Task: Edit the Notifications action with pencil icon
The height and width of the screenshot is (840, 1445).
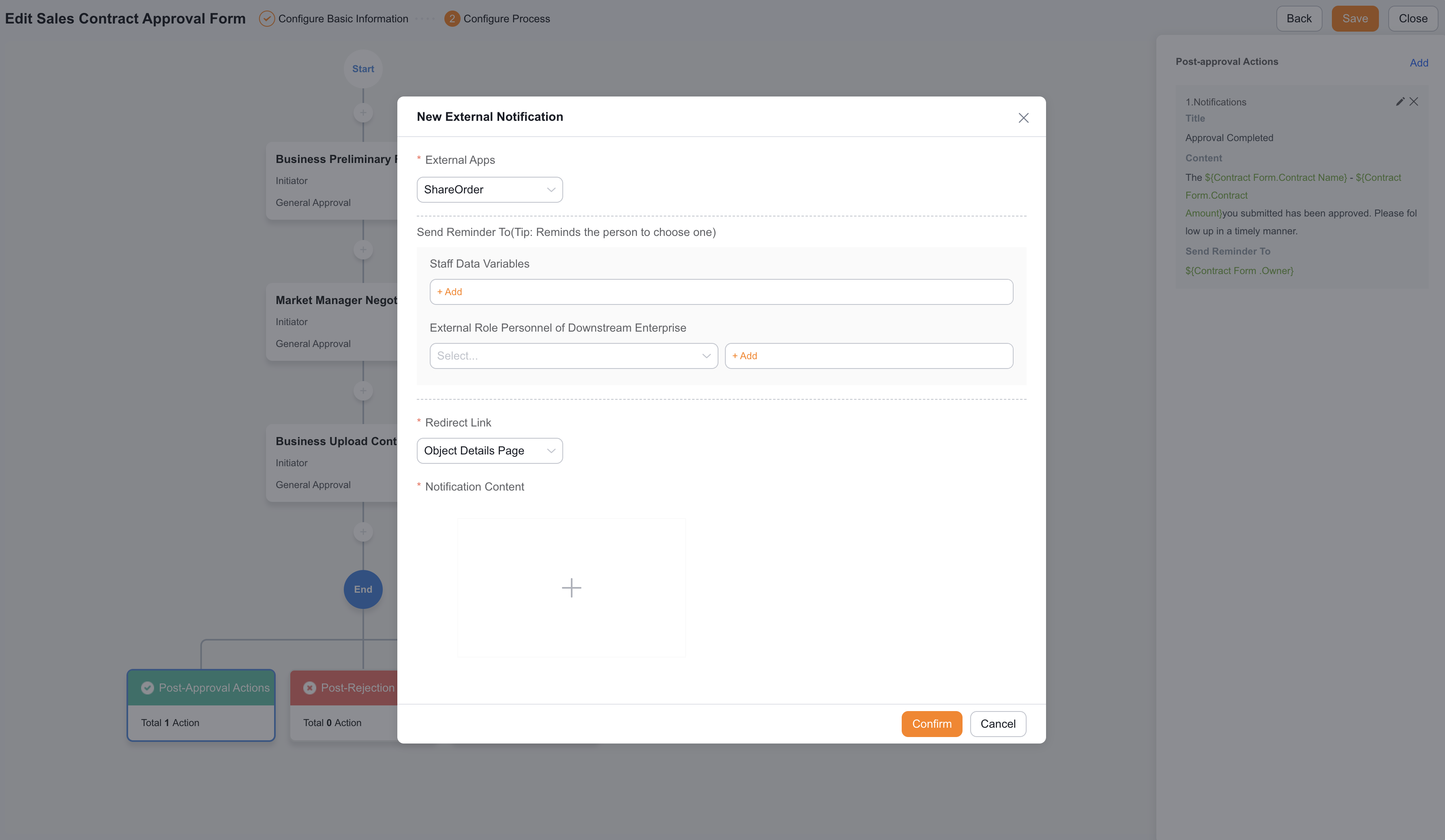Action: (x=1400, y=101)
